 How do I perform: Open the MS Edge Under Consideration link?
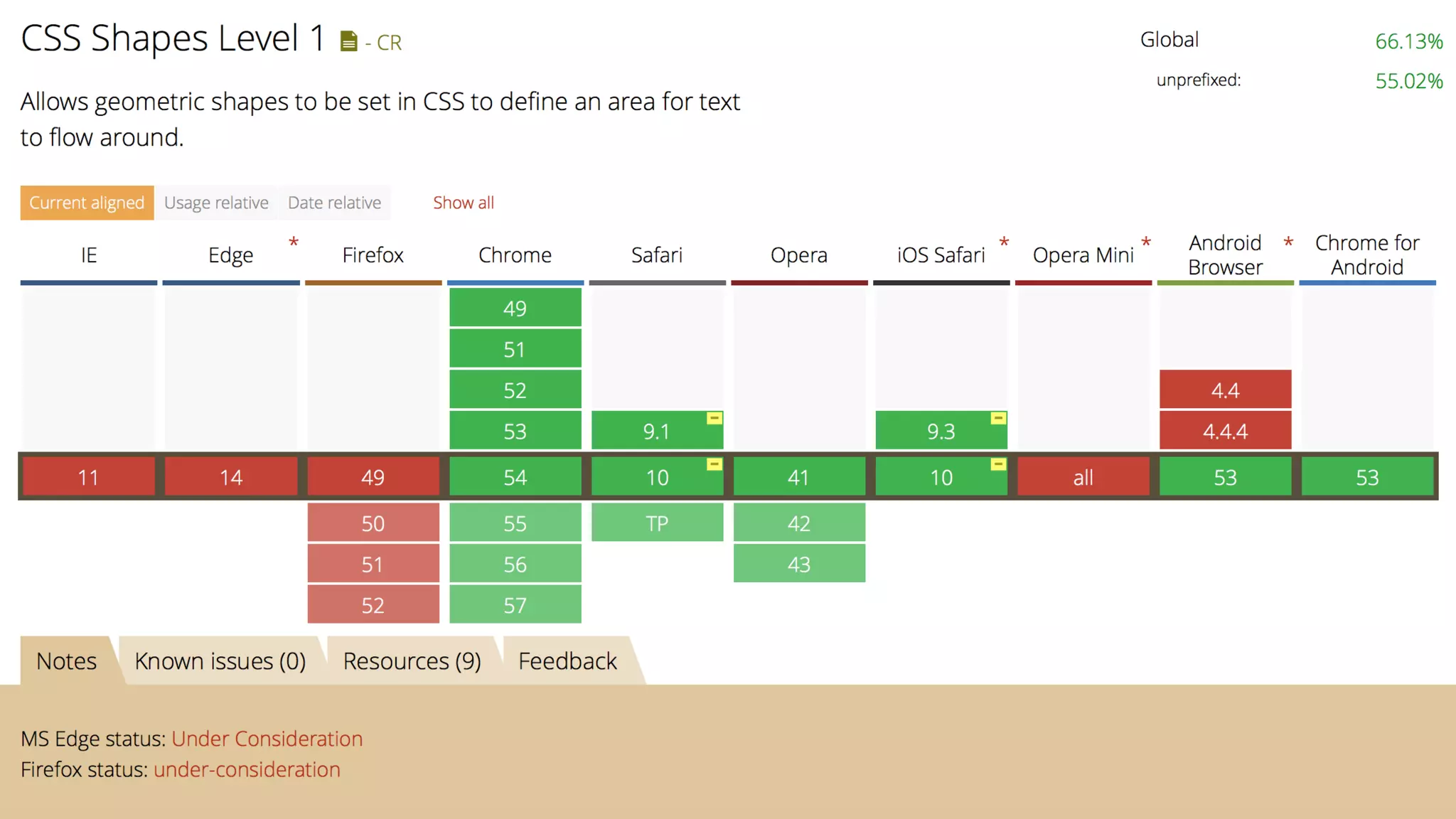point(267,739)
